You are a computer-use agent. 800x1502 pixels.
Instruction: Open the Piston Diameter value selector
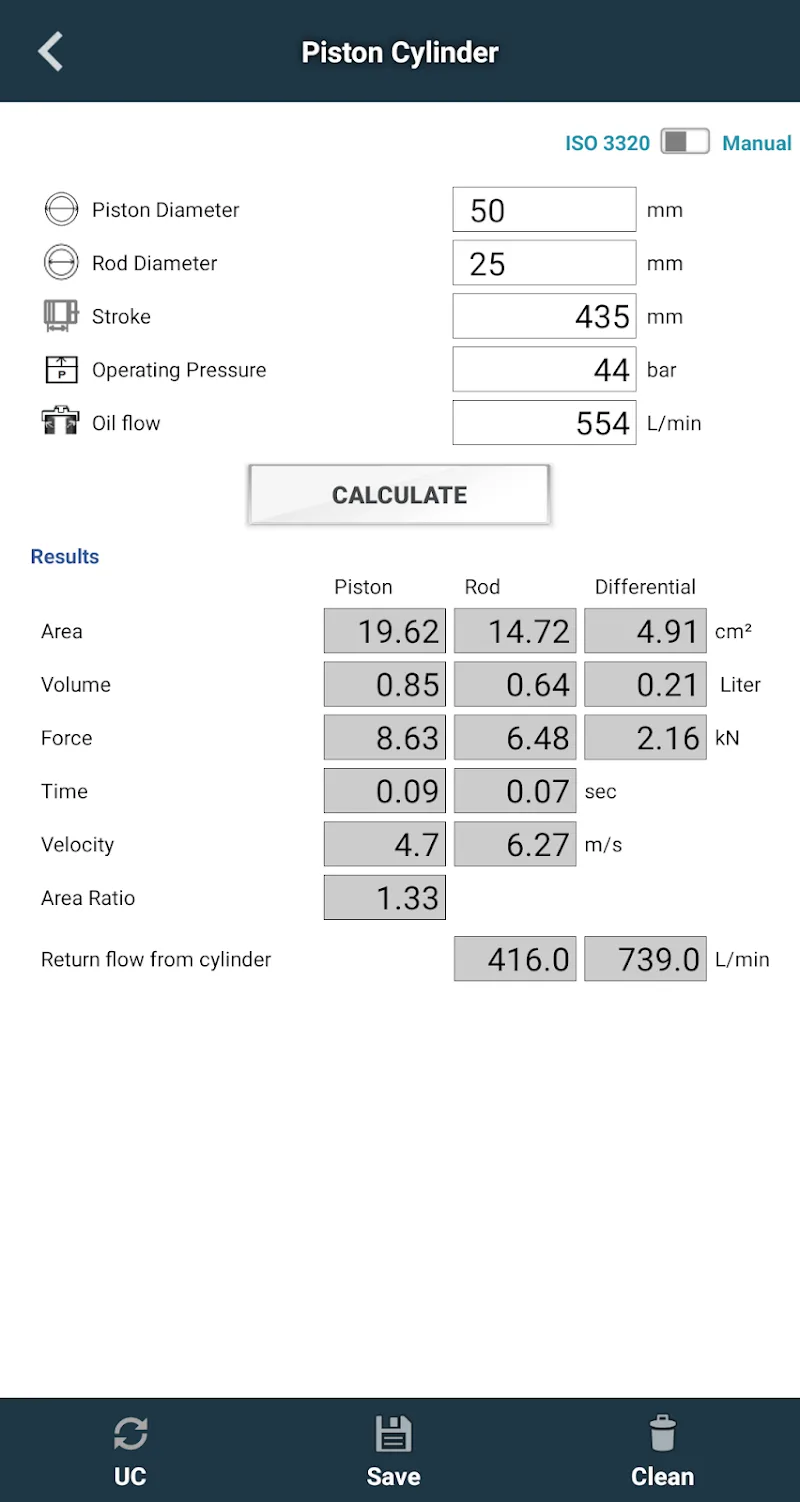point(544,210)
